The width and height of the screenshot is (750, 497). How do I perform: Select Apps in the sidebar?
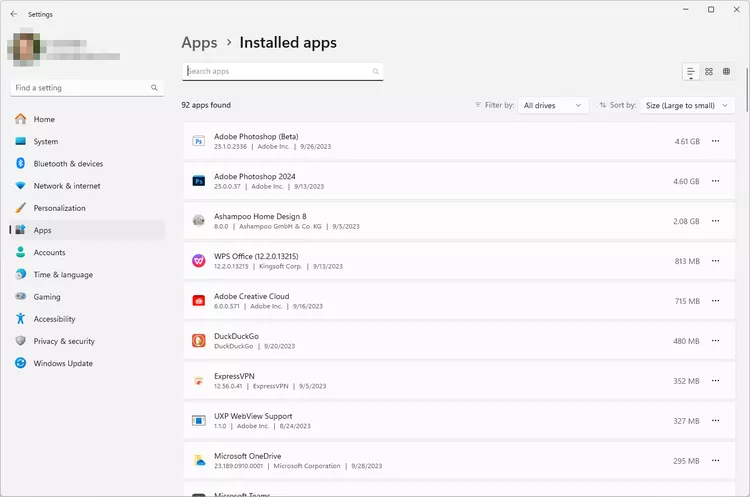87,230
